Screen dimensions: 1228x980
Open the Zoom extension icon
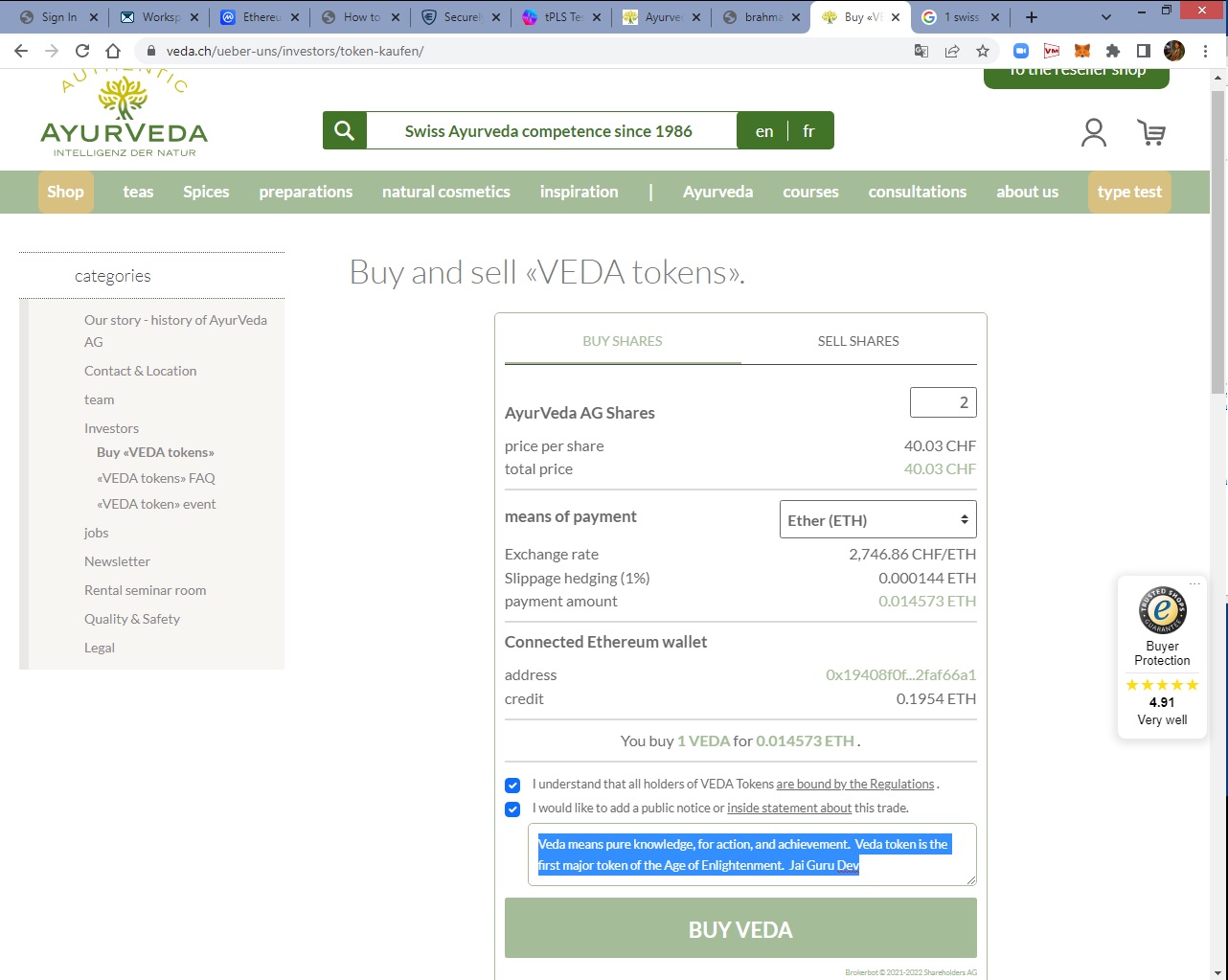[x=1021, y=51]
